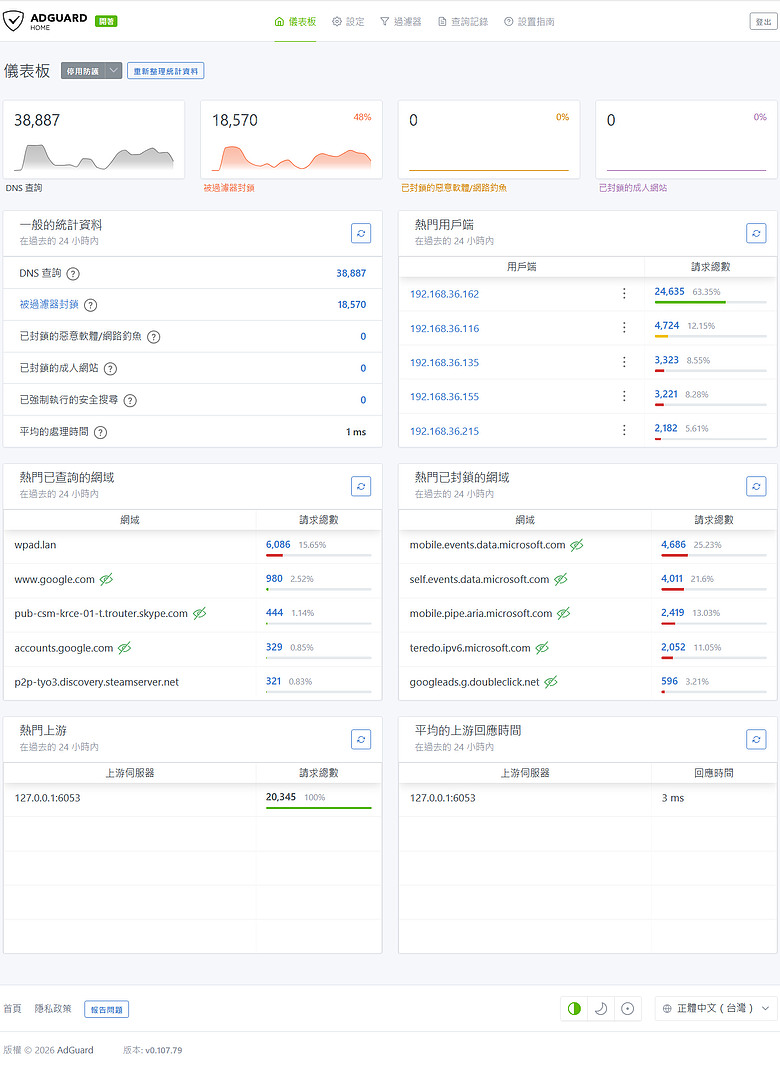
Task: Show help for 已封鎖的成人網站 statistic
Action: pos(110,368)
